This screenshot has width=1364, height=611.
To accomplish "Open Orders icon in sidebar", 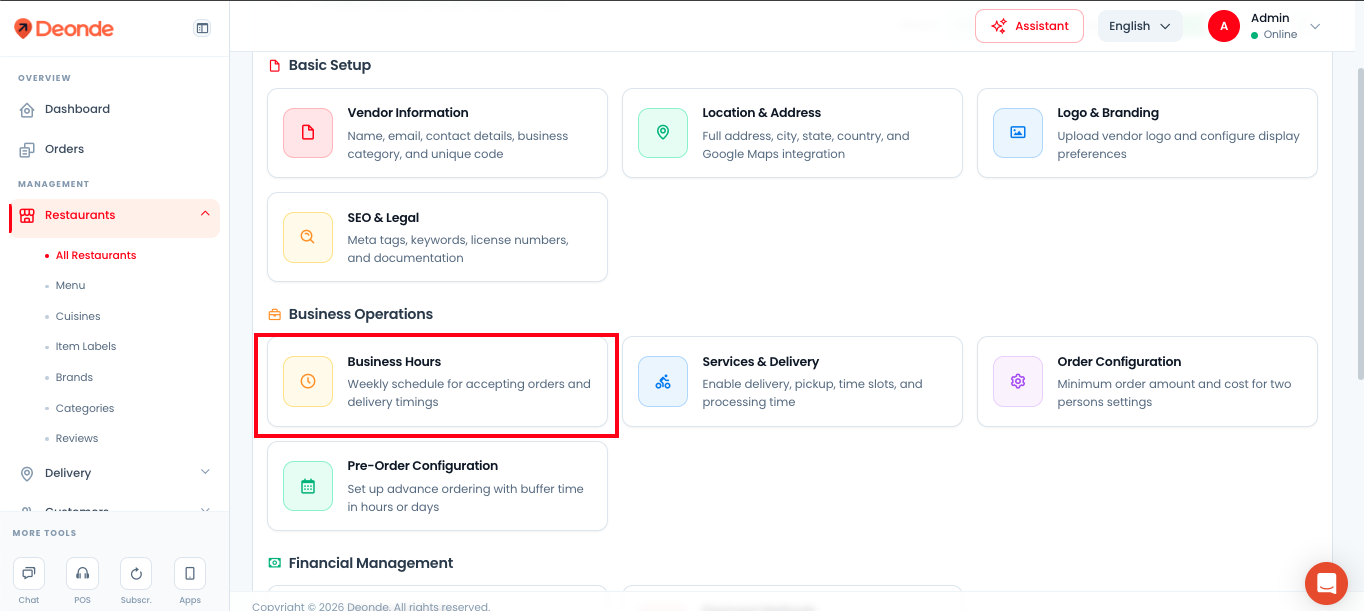I will 27,150.
